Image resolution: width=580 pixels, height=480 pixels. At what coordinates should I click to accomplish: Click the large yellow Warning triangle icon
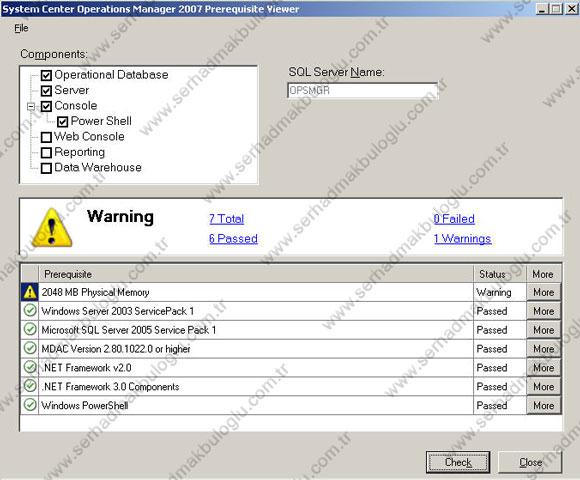pos(52,228)
